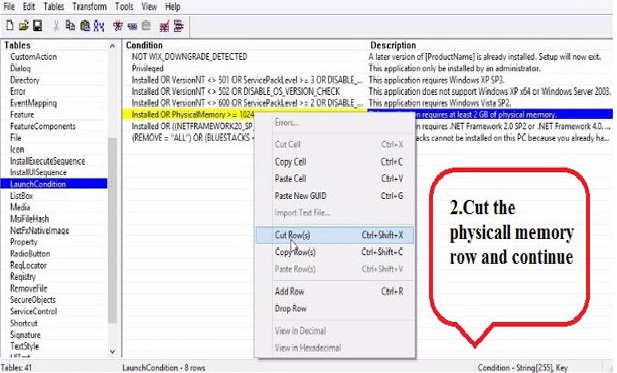Open the Transform menu

click(x=89, y=7)
